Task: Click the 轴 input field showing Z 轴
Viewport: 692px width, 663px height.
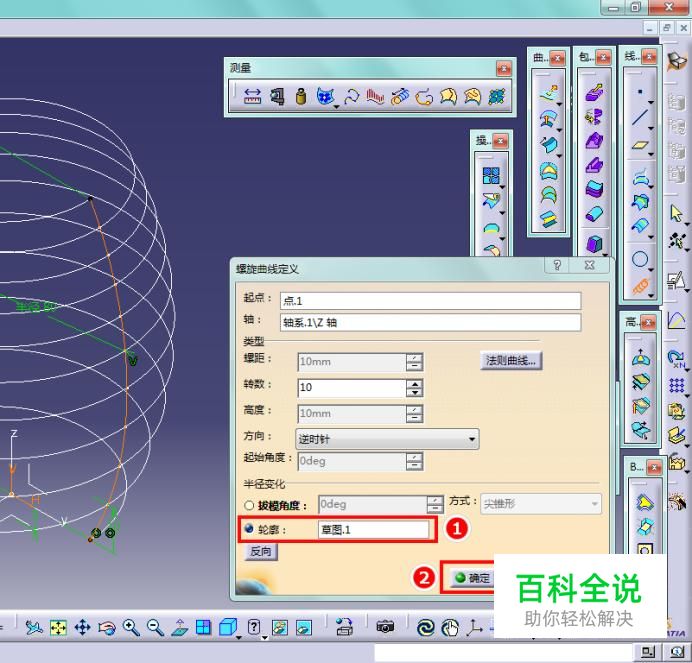Action: (x=430, y=322)
